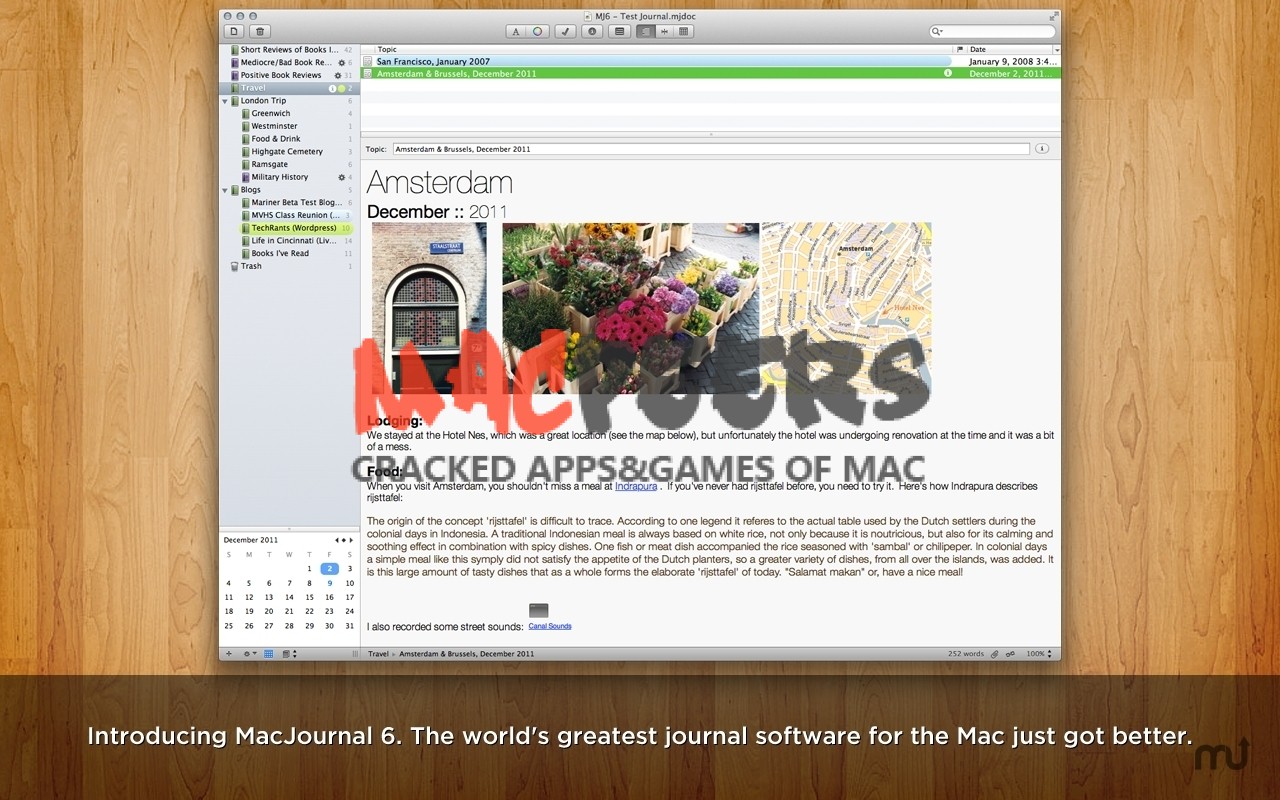Add a new journal with the plus button
The height and width of the screenshot is (800, 1280).
(229, 654)
